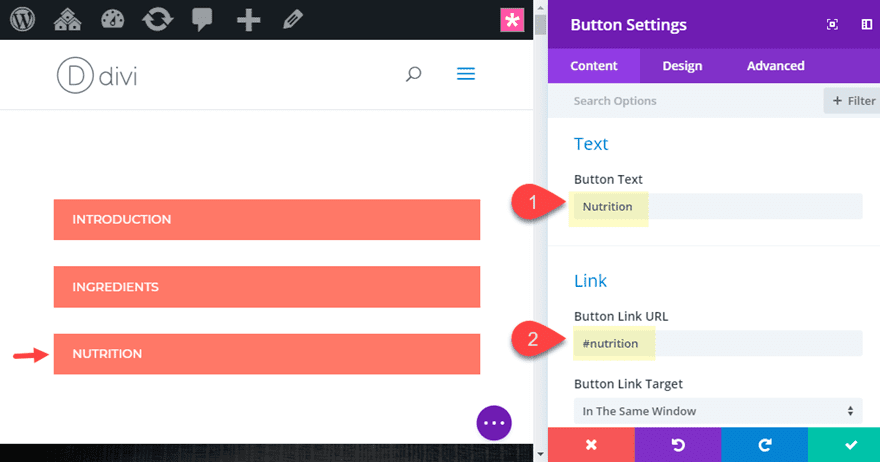Viewport: 880px width, 462px height.
Task: Discard changes with the red X
Action: click(x=591, y=444)
